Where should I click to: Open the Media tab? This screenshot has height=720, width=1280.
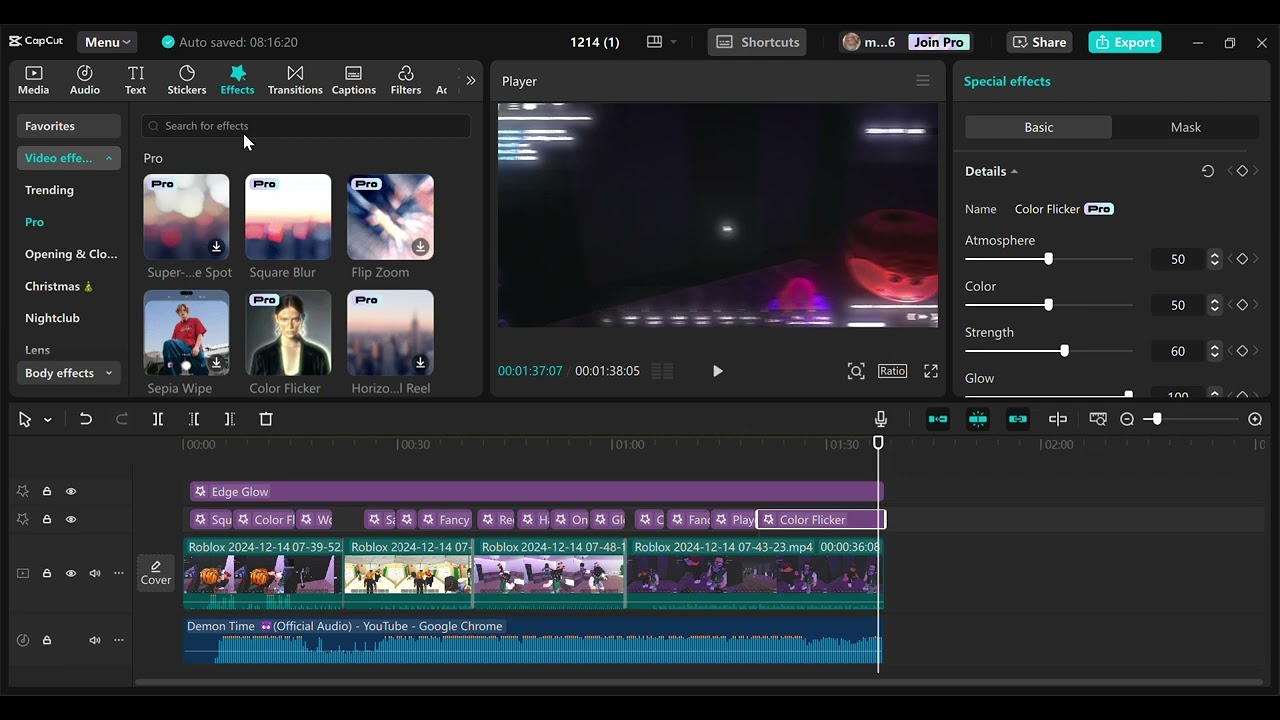pos(33,80)
